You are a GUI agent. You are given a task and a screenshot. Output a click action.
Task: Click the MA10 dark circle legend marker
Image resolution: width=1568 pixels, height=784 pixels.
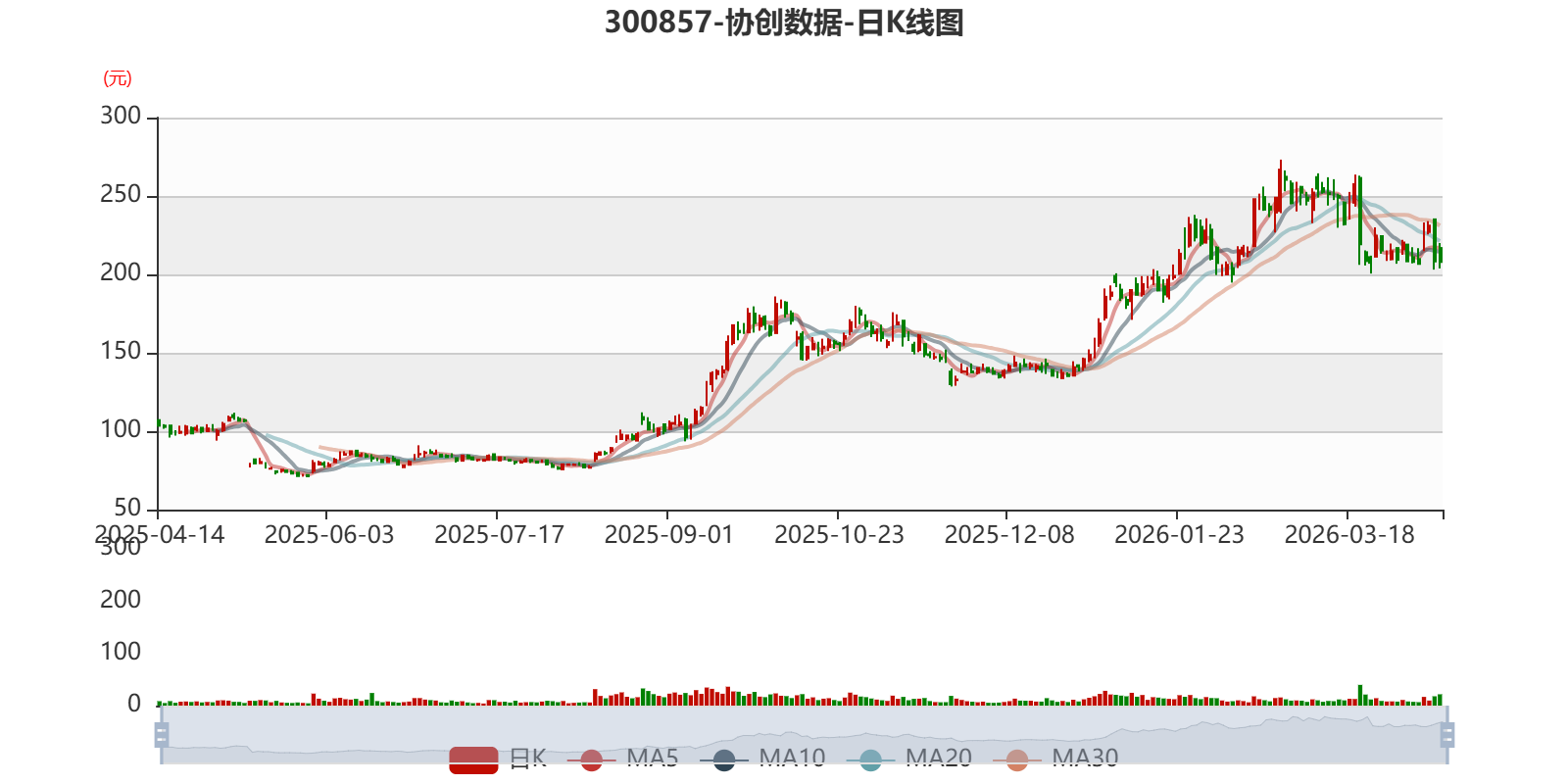click(x=724, y=759)
